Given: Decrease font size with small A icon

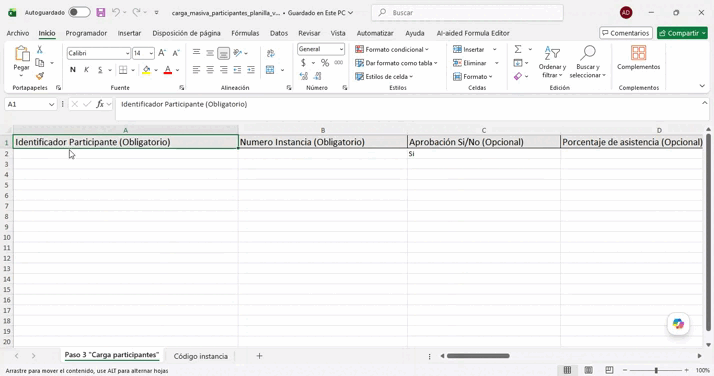Looking at the screenshot, I should click(176, 53).
